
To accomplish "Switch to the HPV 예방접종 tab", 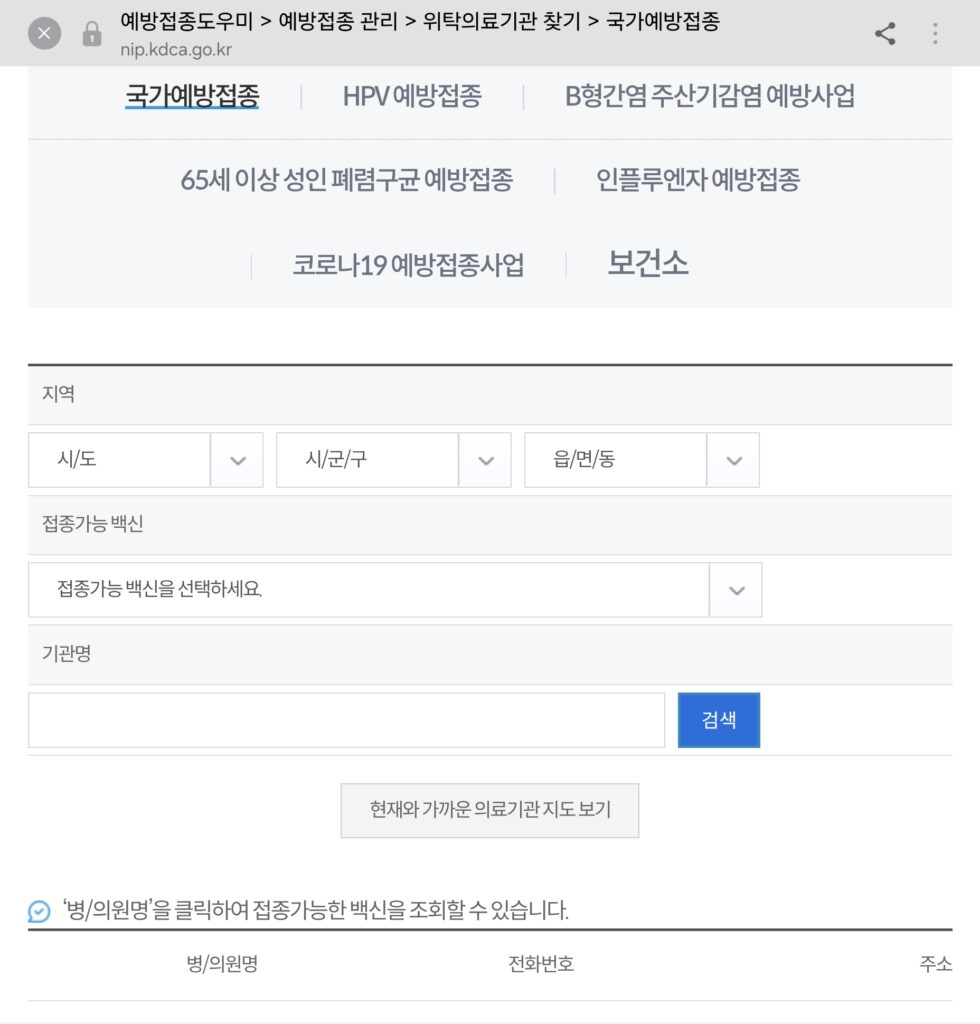I will pos(412,96).
